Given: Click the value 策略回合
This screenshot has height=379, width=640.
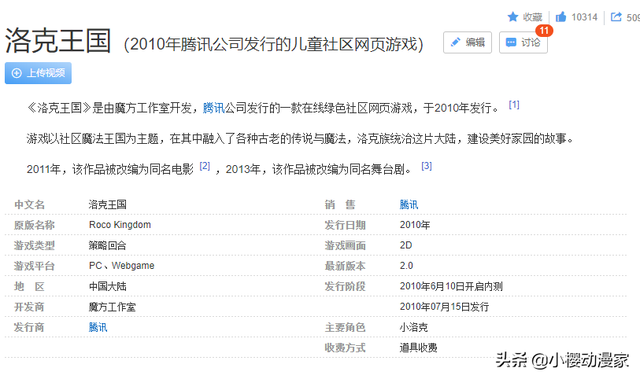Looking at the screenshot, I should pyautogui.click(x=107, y=245).
